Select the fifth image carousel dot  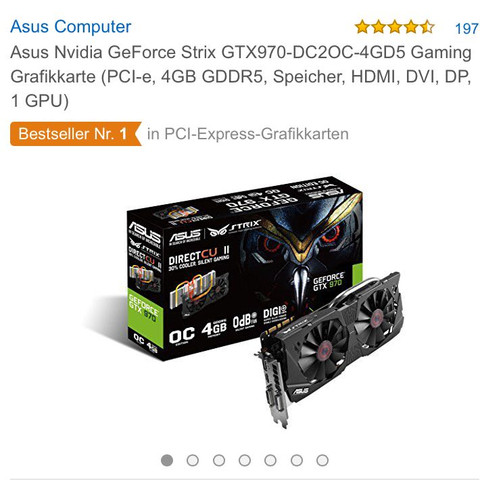[270, 460]
